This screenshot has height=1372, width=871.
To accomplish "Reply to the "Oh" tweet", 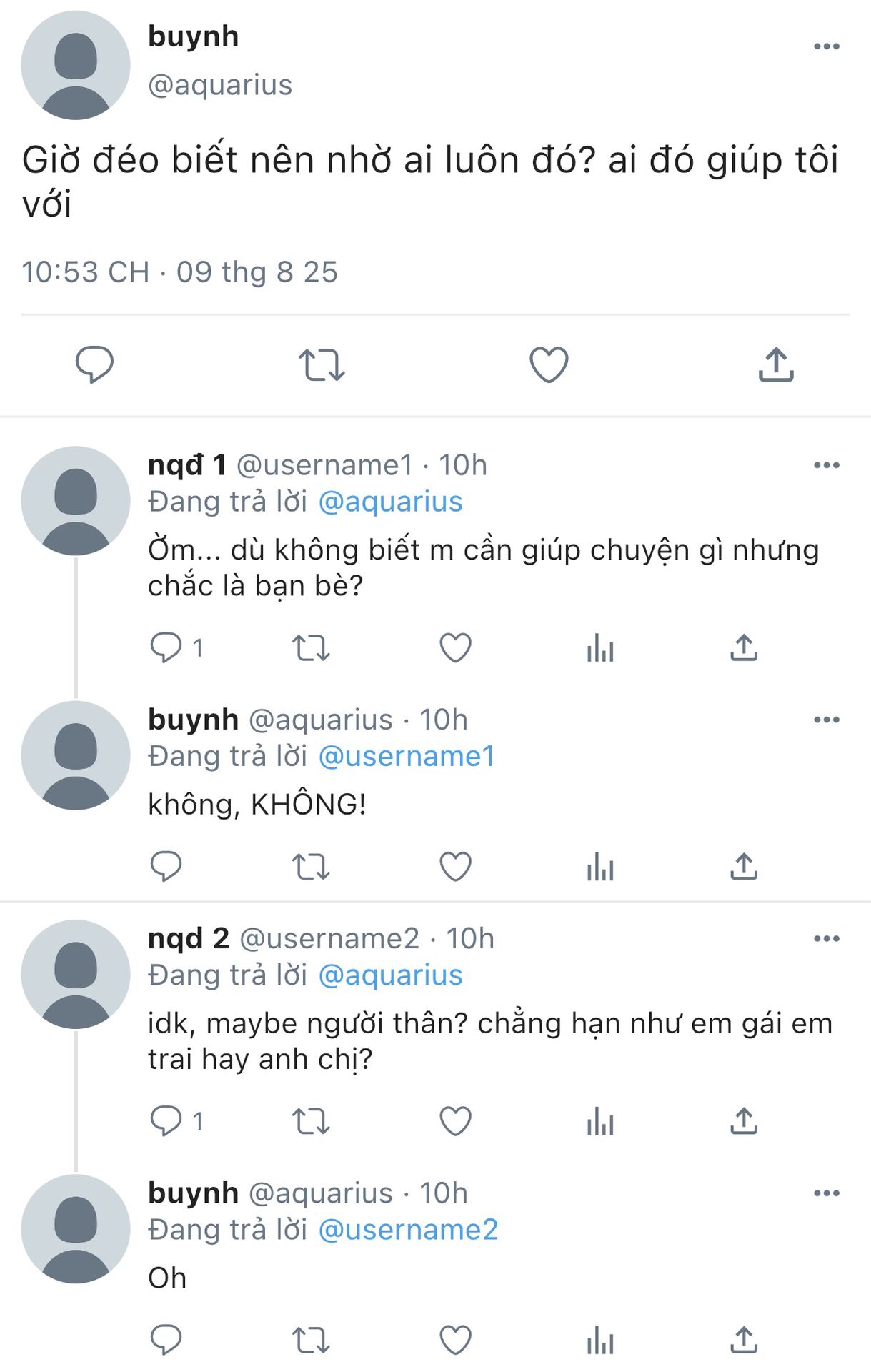I will pos(166,1340).
